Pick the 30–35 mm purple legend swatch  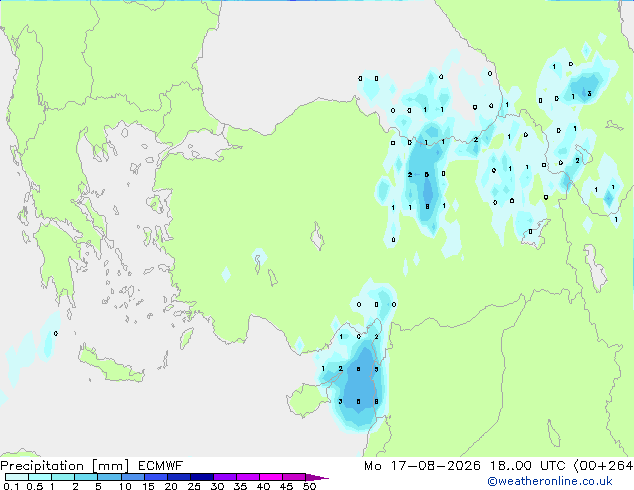(x=225, y=477)
